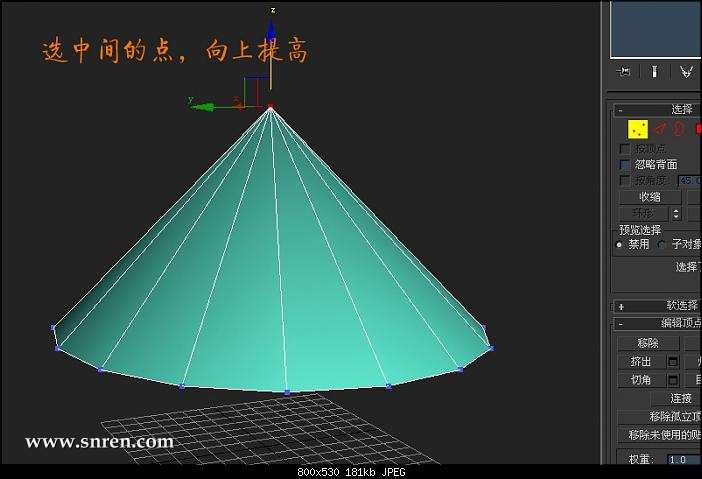Click the 切角 button

(642, 380)
